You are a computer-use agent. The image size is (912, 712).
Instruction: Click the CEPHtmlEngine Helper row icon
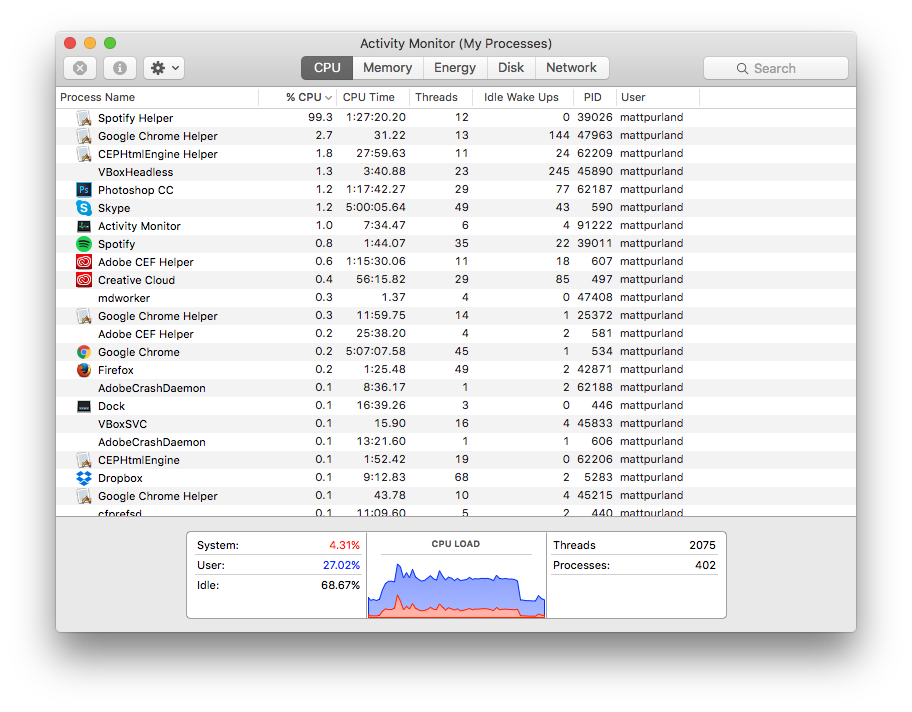click(84, 154)
